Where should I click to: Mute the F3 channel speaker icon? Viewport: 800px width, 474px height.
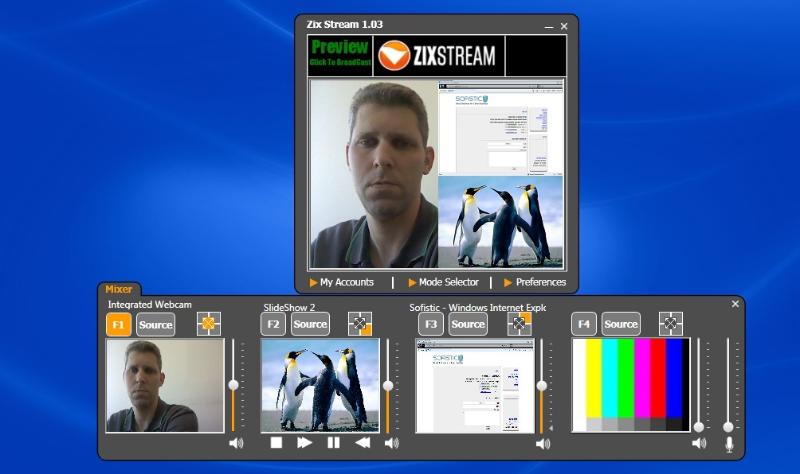point(543,443)
